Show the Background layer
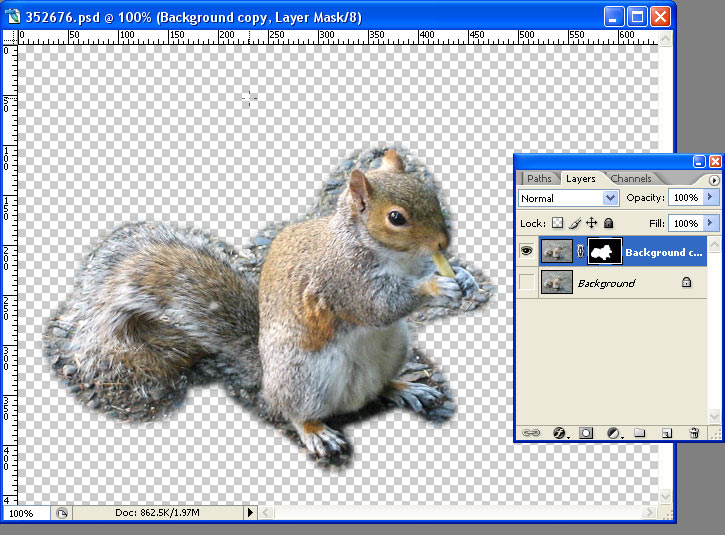The image size is (725, 535). [527, 283]
